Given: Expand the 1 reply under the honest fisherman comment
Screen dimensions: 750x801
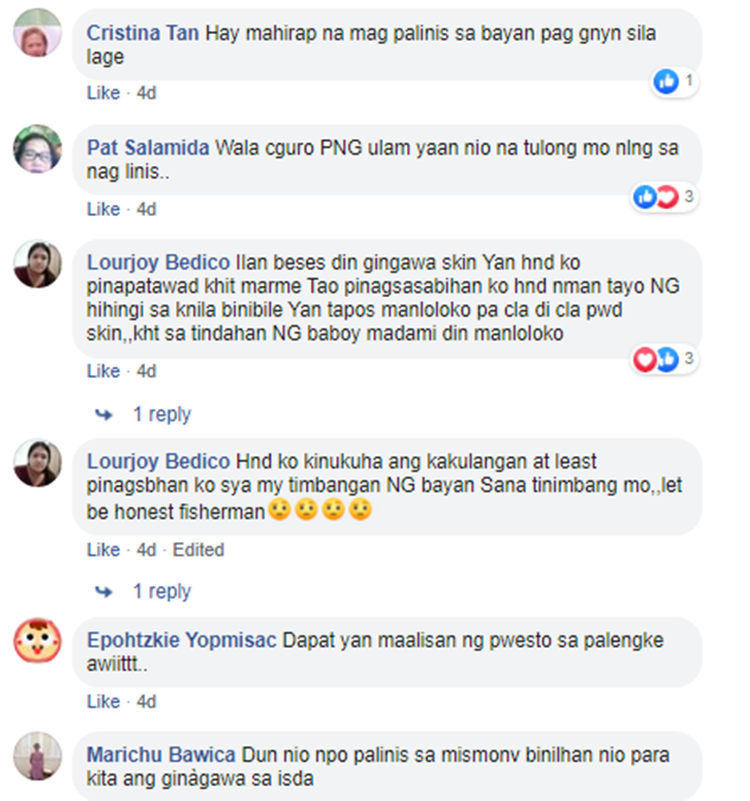Looking at the screenshot, I should [x=161, y=592].
